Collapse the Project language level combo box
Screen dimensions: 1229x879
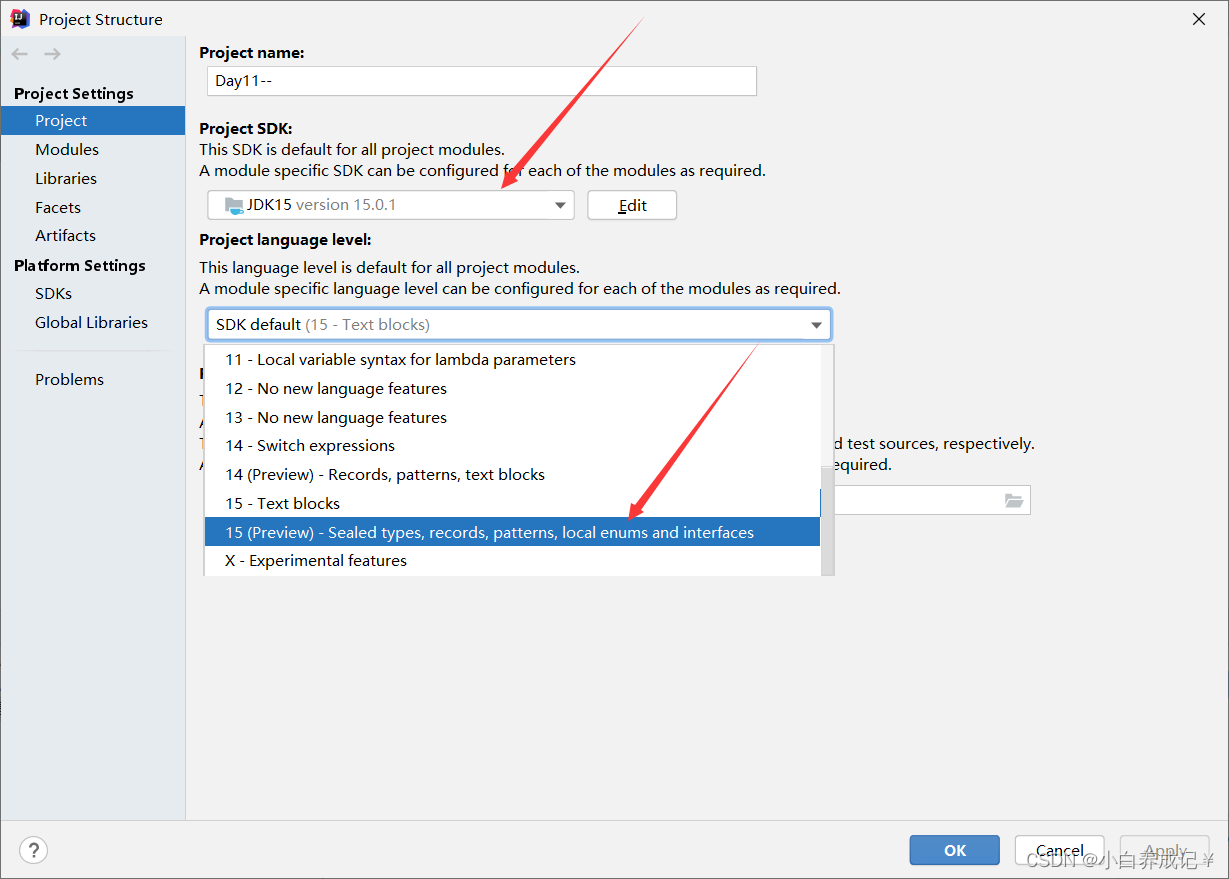click(519, 325)
